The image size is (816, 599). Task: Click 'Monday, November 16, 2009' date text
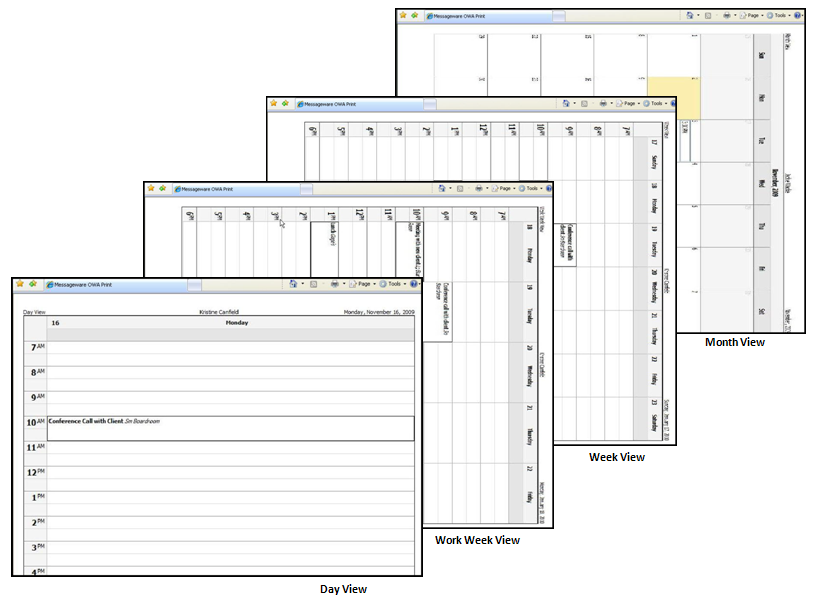tap(379, 312)
